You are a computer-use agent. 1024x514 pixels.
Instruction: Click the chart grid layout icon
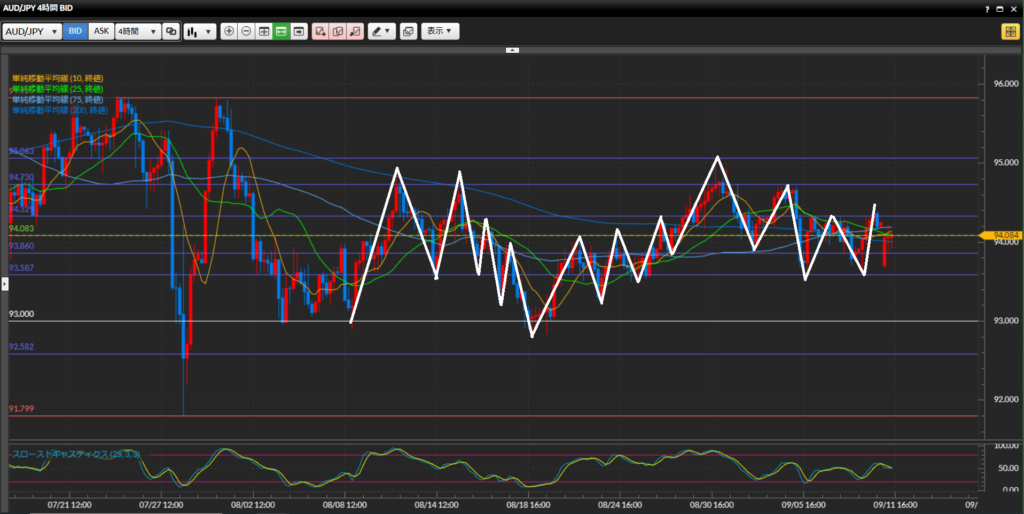tap(264, 31)
